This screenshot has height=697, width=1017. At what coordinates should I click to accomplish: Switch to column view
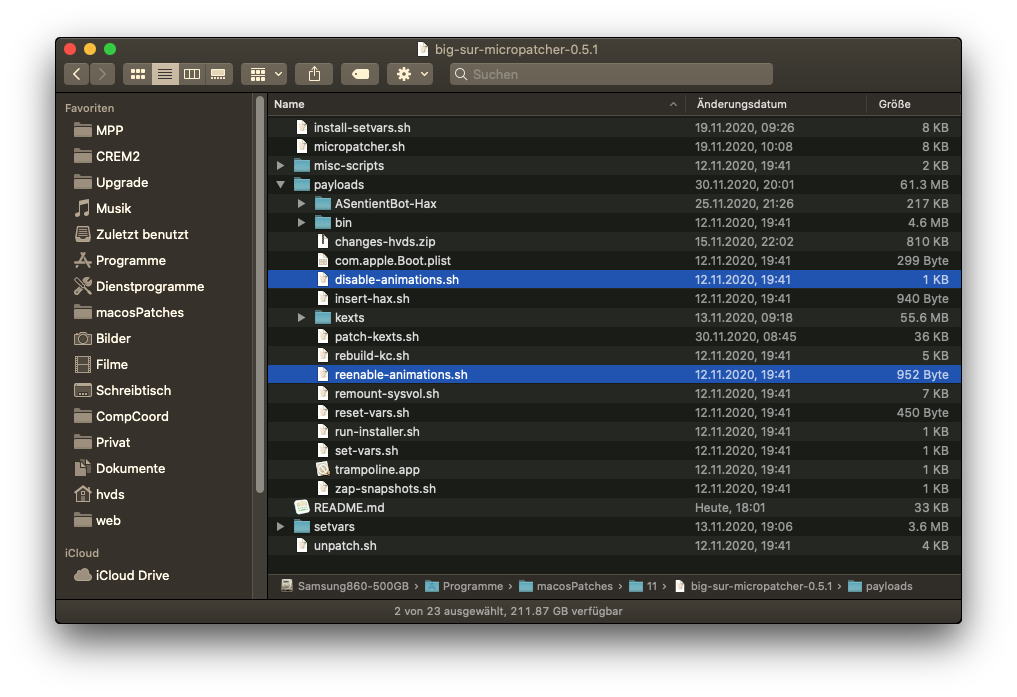(191, 74)
